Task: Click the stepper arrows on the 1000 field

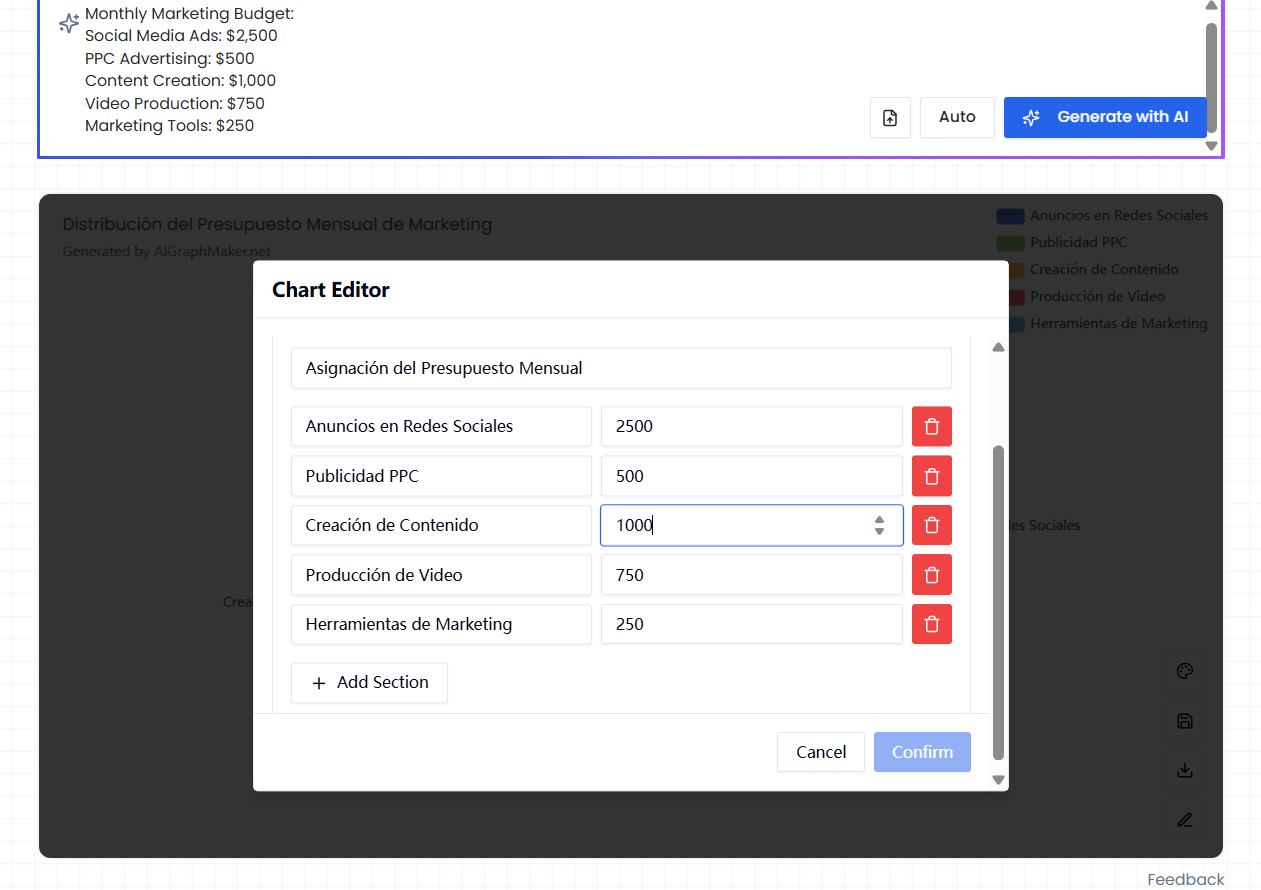Action: coord(879,525)
